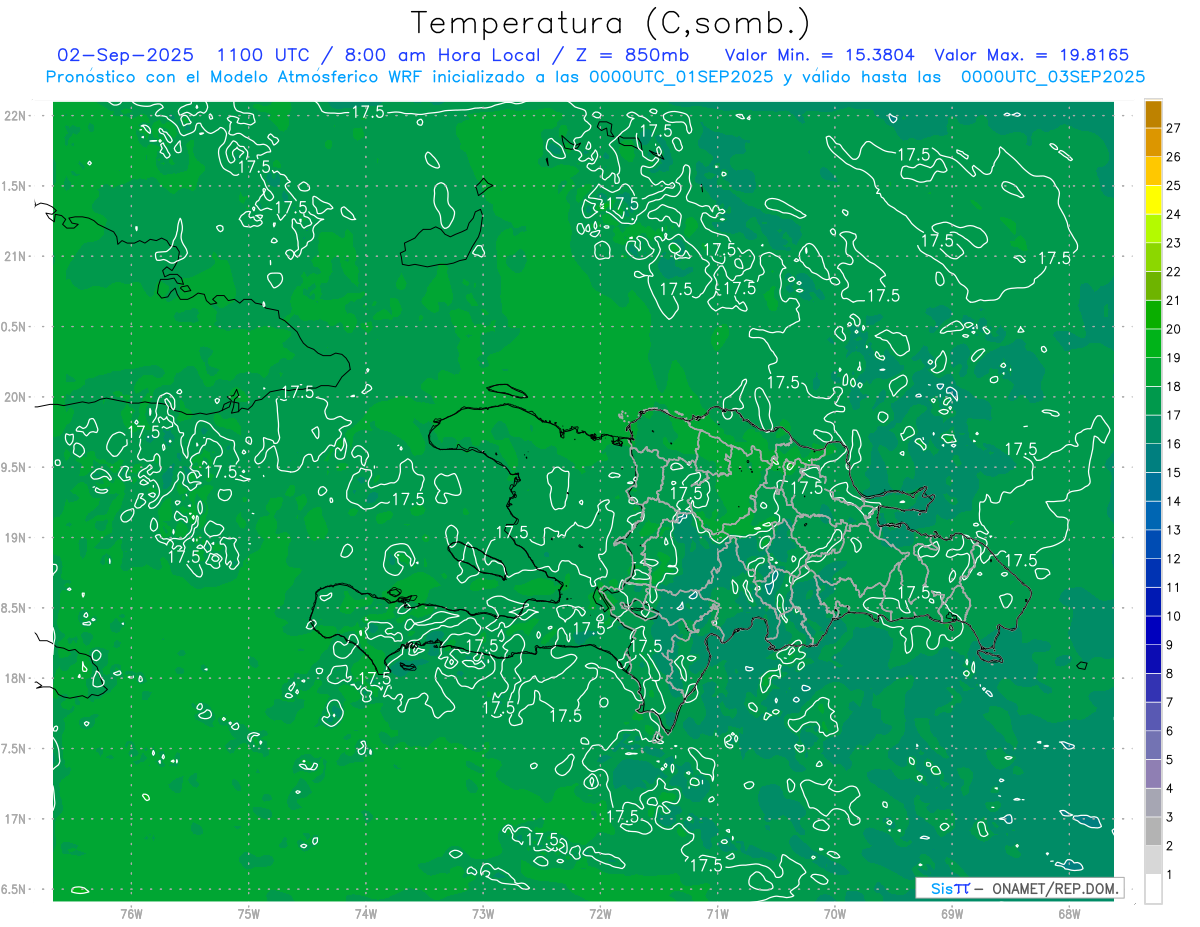Click color scale label '14'
Screen dimensions: 1200x927
click(1174, 501)
